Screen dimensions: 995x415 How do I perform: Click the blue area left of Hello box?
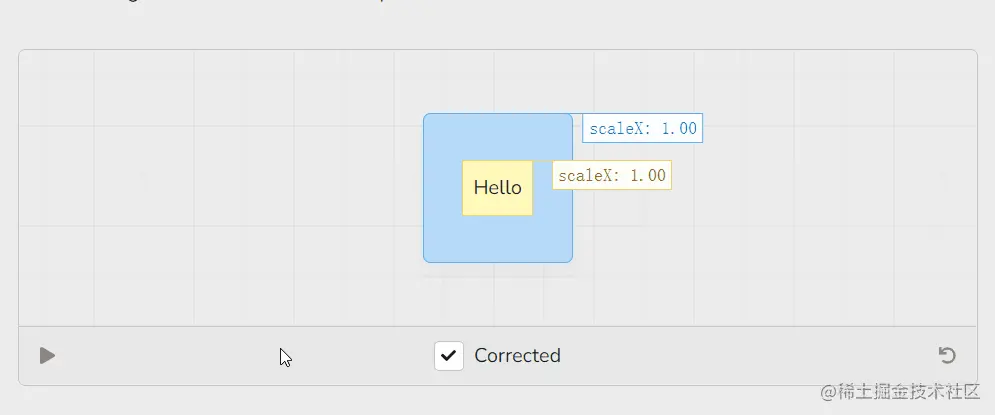443,188
